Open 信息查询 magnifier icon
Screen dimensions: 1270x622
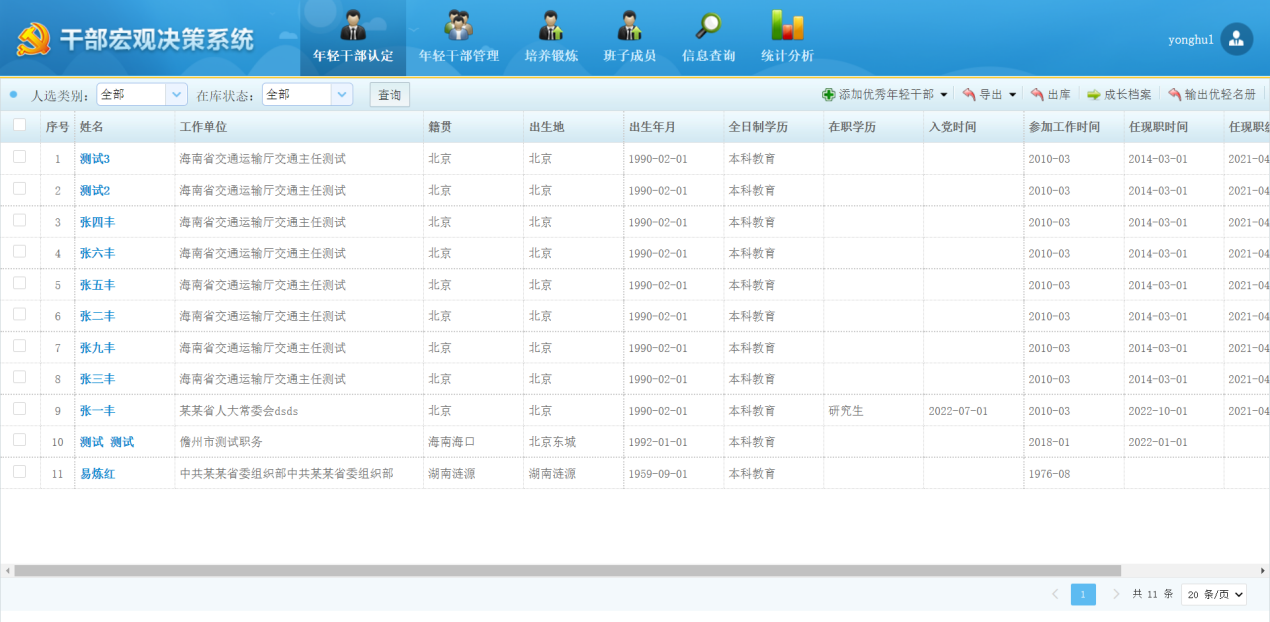708,25
